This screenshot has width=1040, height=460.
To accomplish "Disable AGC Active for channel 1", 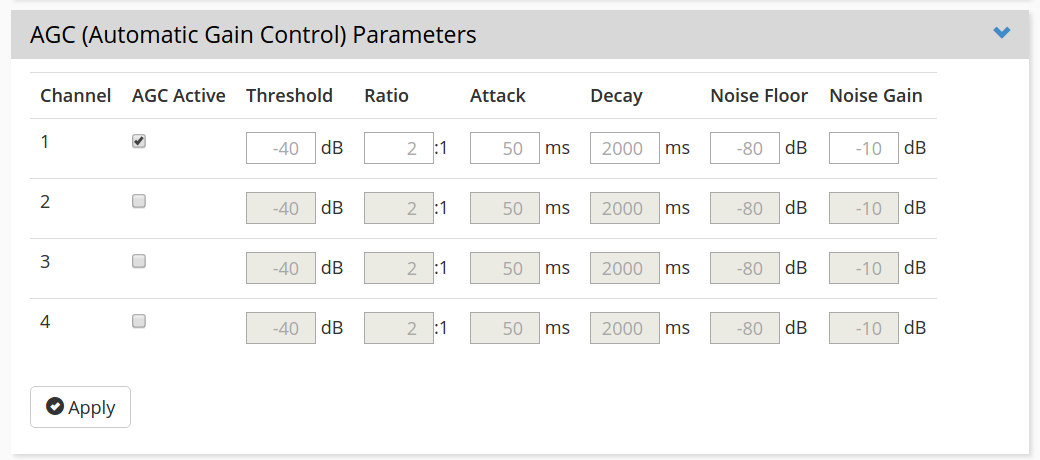I will click(139, 142).
